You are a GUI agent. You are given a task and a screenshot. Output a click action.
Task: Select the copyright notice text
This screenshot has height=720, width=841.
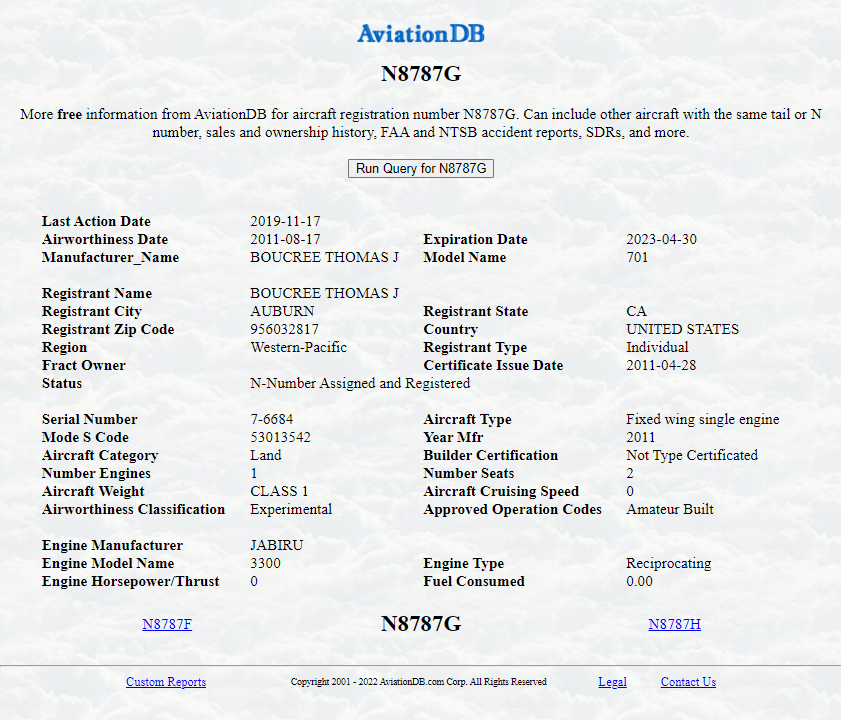418,681
